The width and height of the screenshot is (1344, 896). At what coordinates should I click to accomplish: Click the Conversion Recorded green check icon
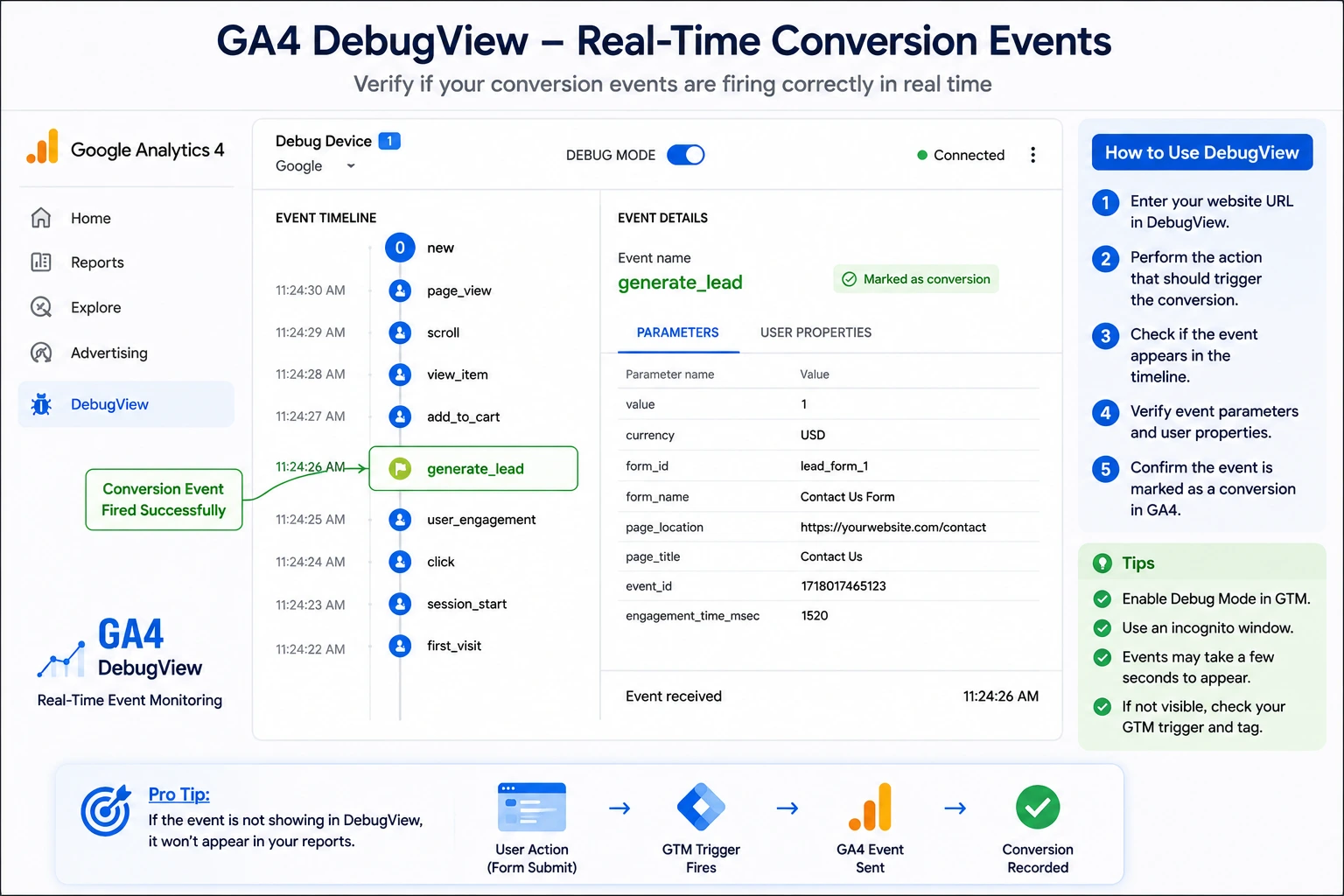1038,807
